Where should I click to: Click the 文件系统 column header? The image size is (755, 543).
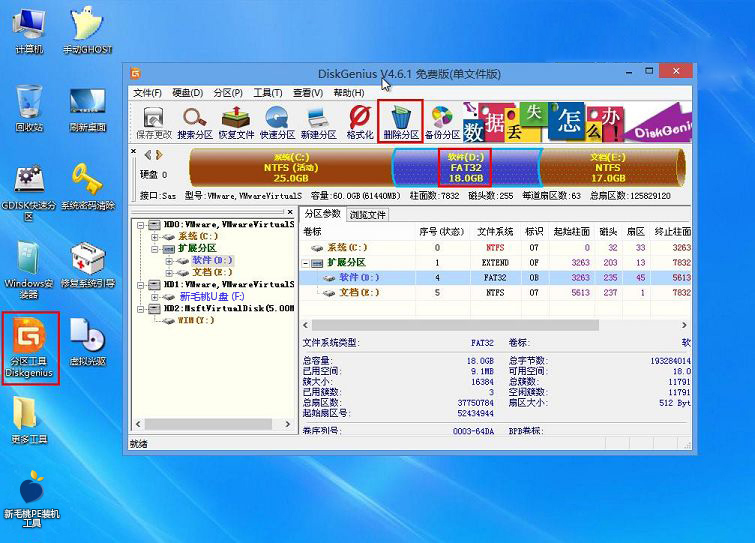click(x=495, y=232)
